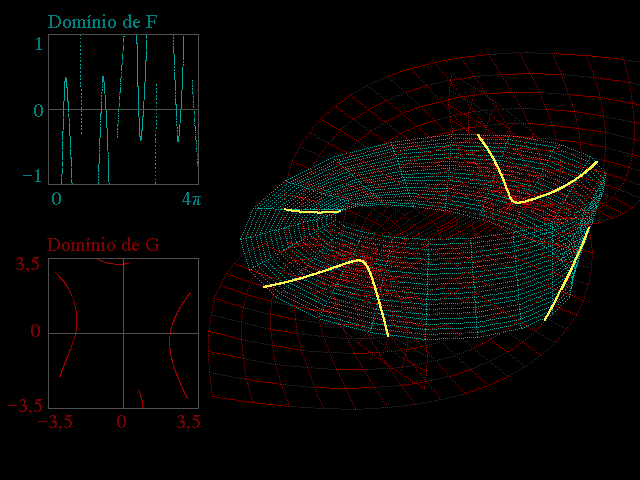This screenshot has height=480, width=640.
Task: Select the cyan domain-of-F plot panel
Action: click(124, 109)
